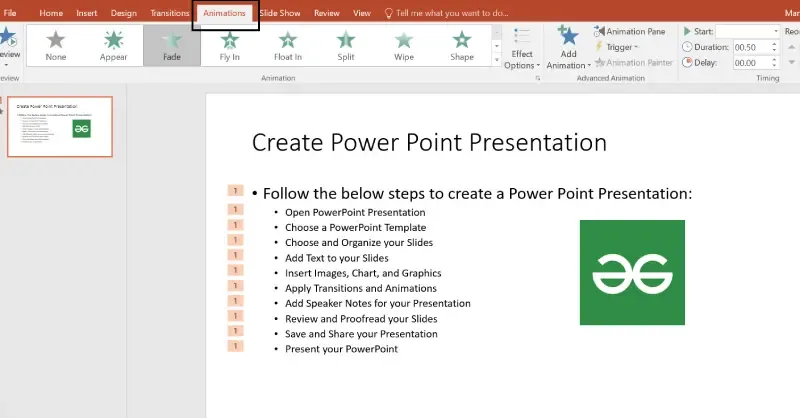Switch to the Review tab
This screenshot has height=418, width=800.
(x=327, y=13)
